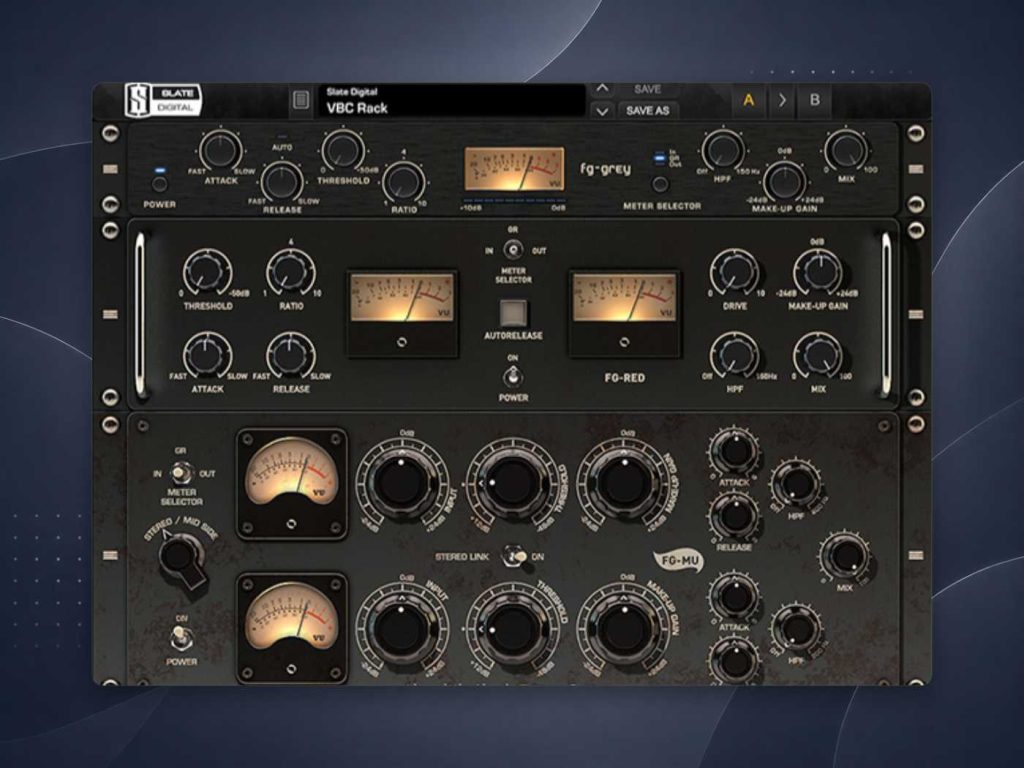Toggle FG-Grey POWER button
1024x768 pixels.
pyautogui.click(x=160, y=183)
